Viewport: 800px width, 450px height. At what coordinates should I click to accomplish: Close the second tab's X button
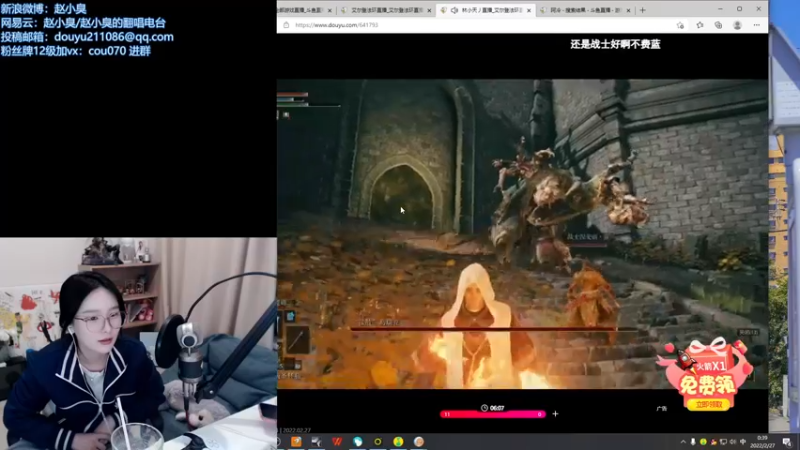click(x=429, y=10)
